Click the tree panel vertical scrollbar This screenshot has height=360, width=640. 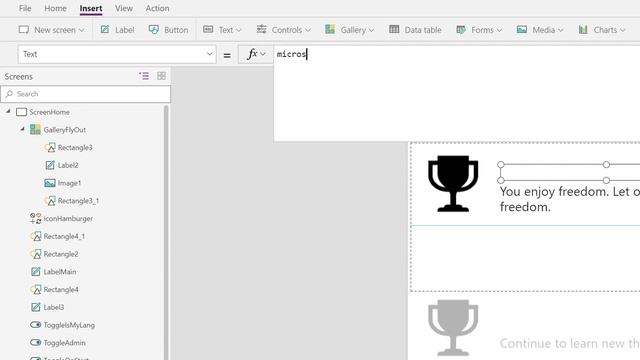[x=166, y=233]
